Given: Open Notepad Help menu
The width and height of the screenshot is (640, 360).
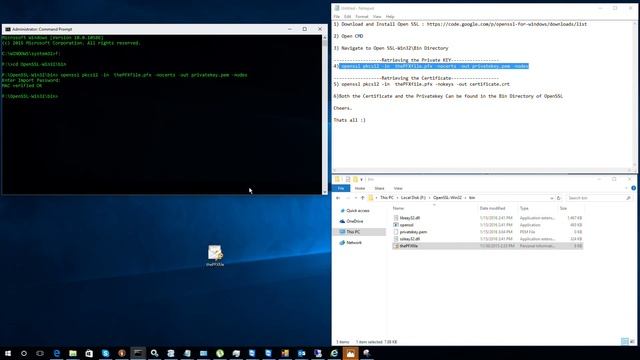Looking at the screenshot, I should [390, 17].
